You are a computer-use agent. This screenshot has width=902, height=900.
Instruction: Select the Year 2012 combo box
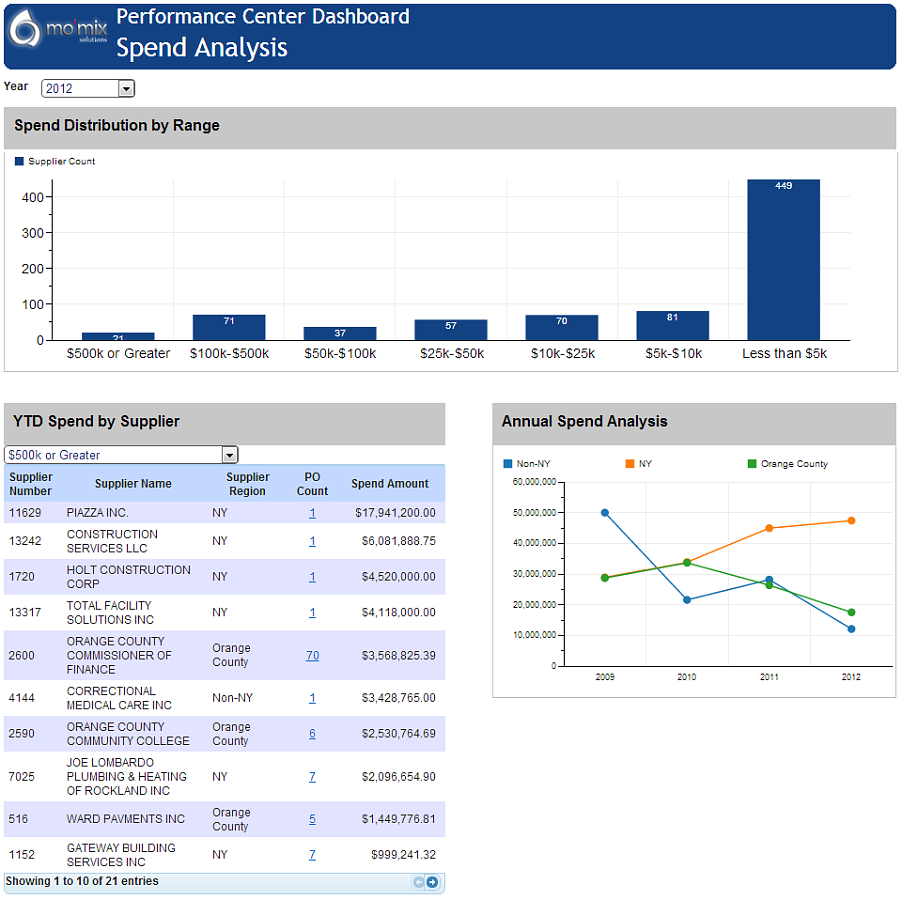pyautogui.click(x=87, y=89)
